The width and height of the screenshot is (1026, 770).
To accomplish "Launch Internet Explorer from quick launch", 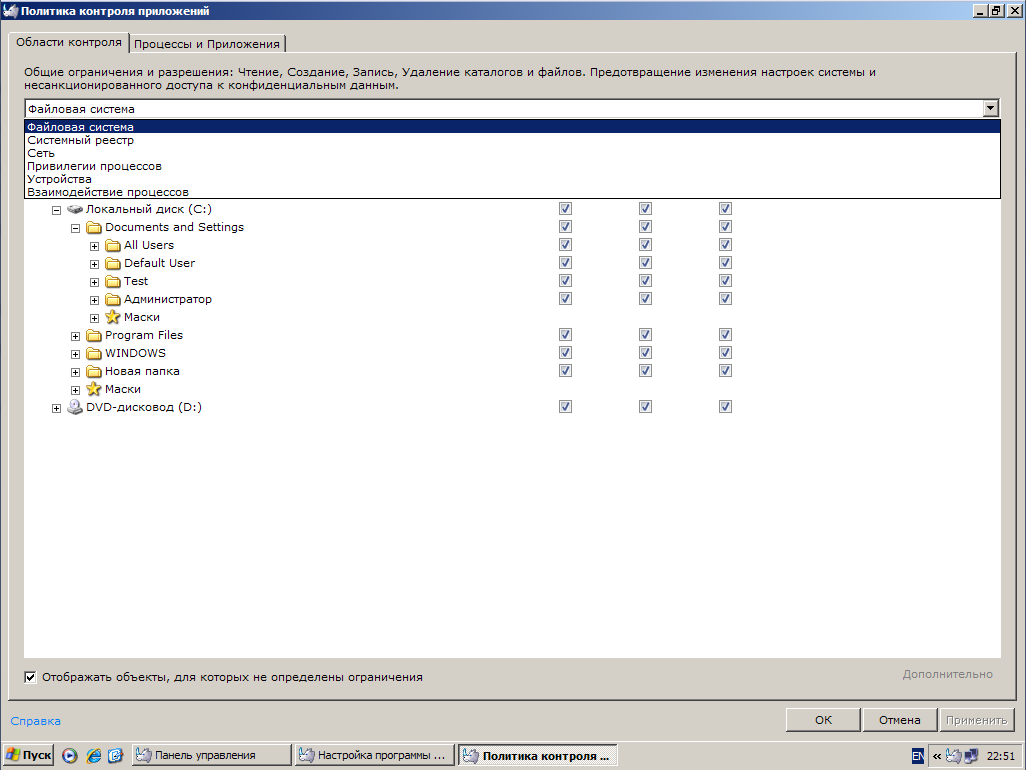I will click(94, 756).
